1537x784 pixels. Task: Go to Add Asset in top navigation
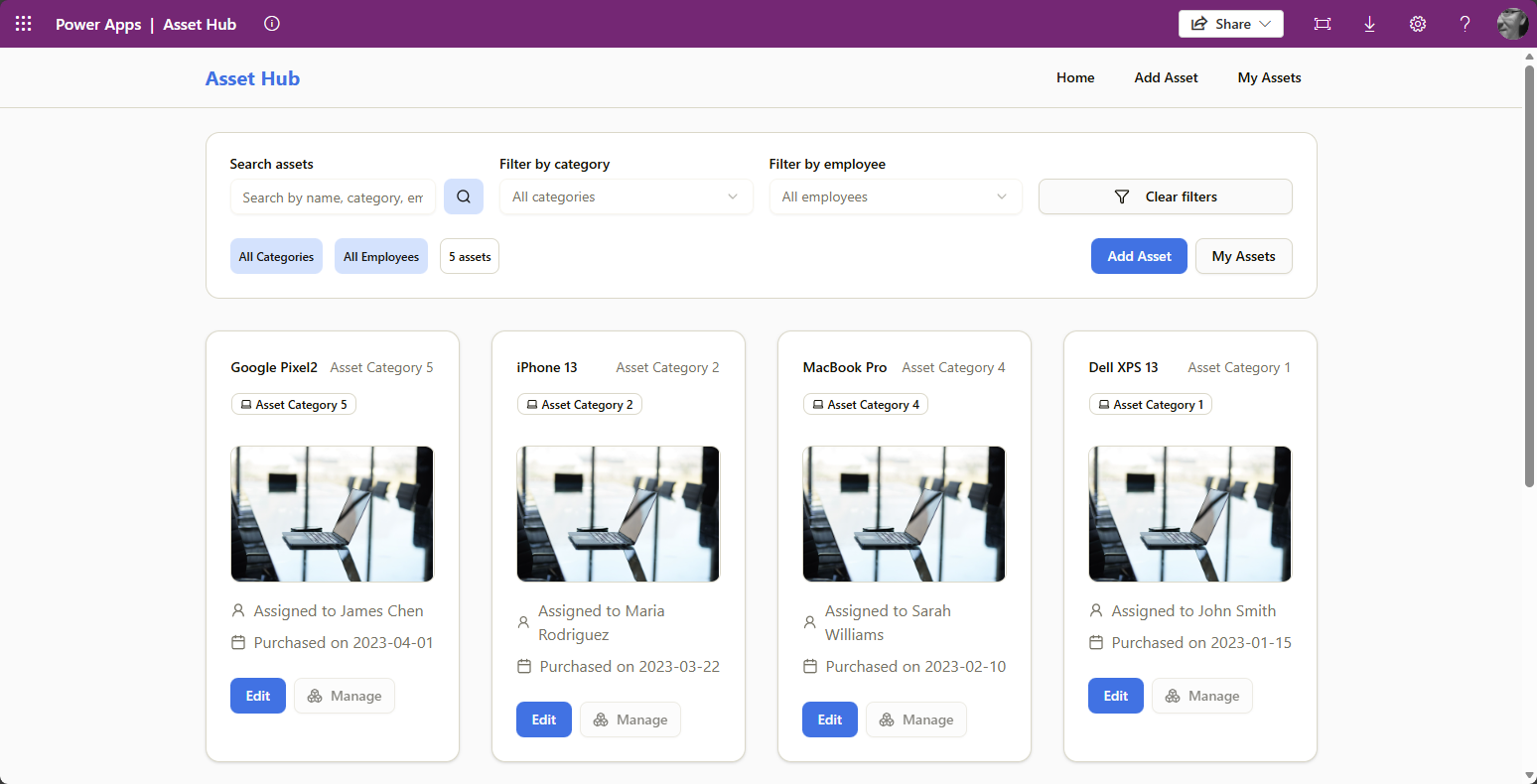click(1166, 77)
